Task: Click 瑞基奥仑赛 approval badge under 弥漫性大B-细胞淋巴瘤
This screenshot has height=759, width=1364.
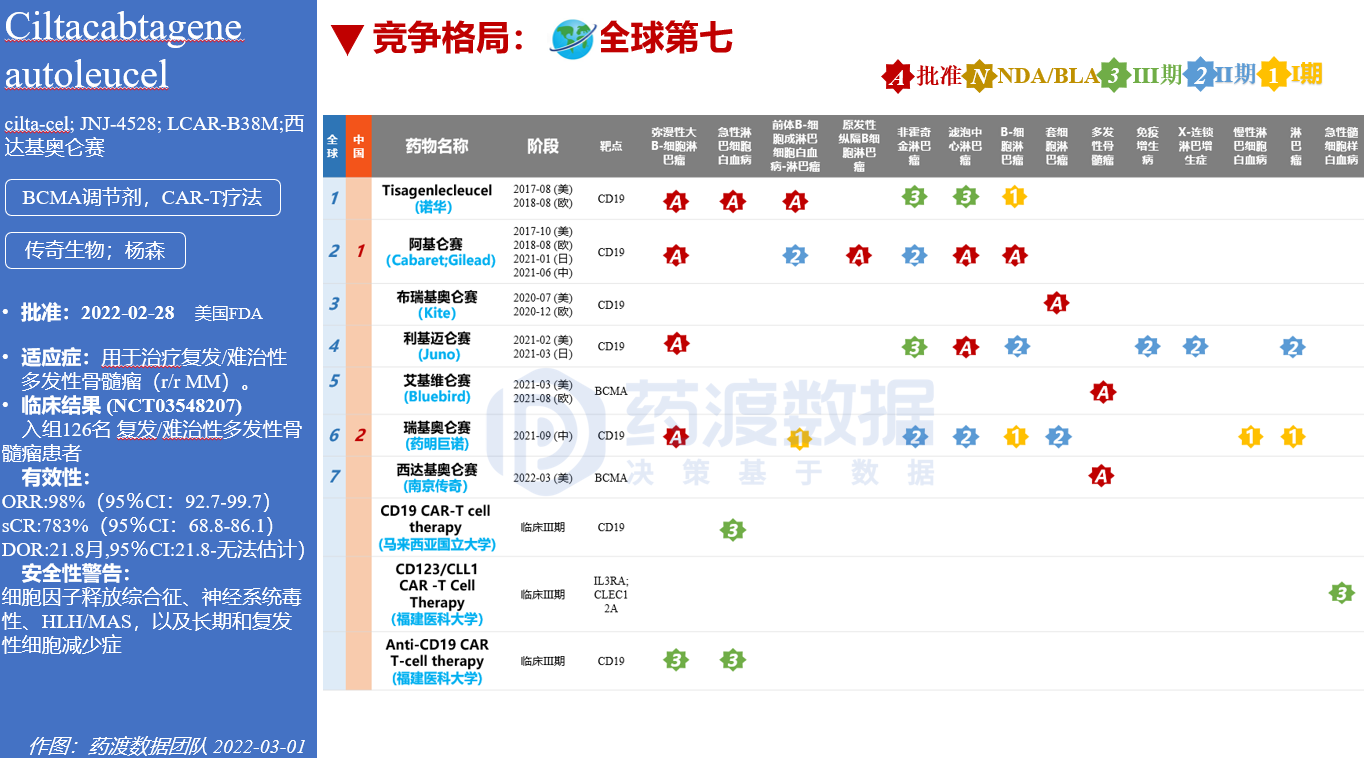Action: pyautogui.click(x=677, y=437)
